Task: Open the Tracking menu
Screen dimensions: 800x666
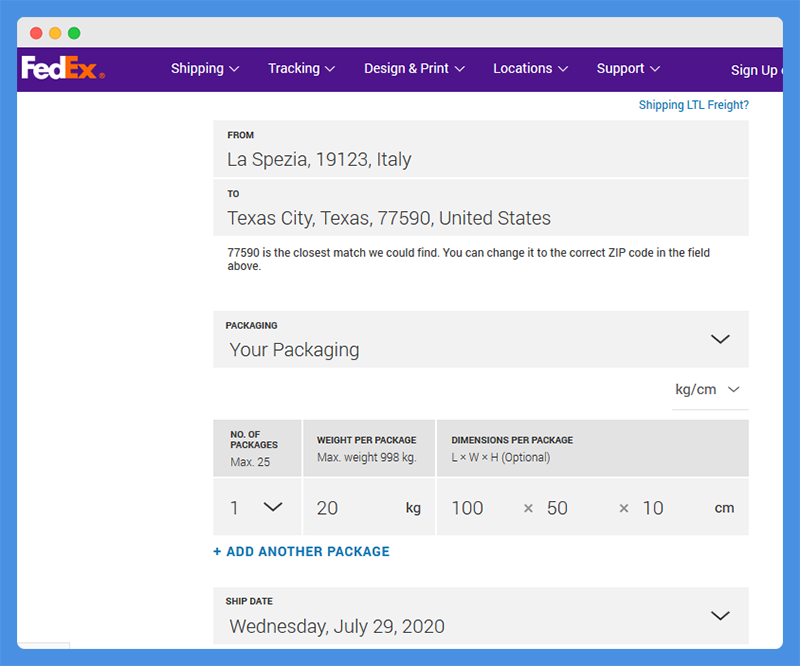Action: pyautogui.click(x=302, y=68)
